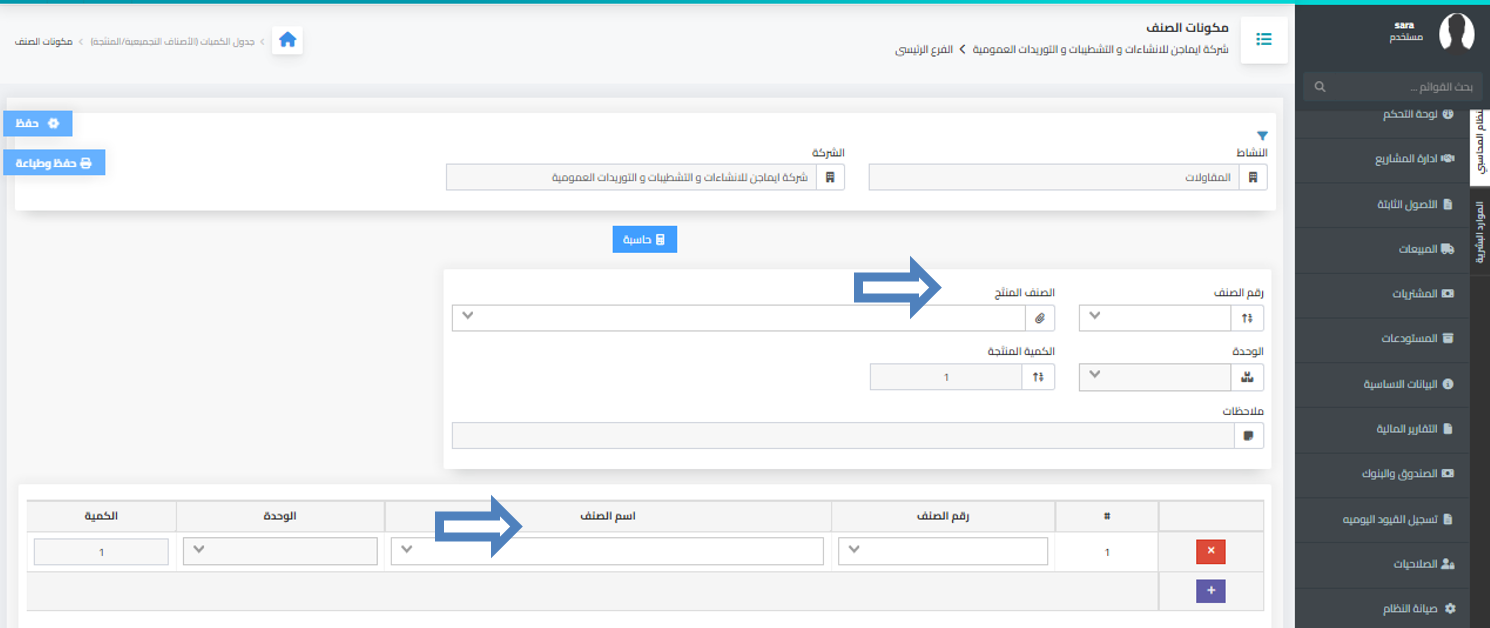Click the home icon in the breadcrumb
This screenshot has height=628, width=1490.
click(287, 40)
